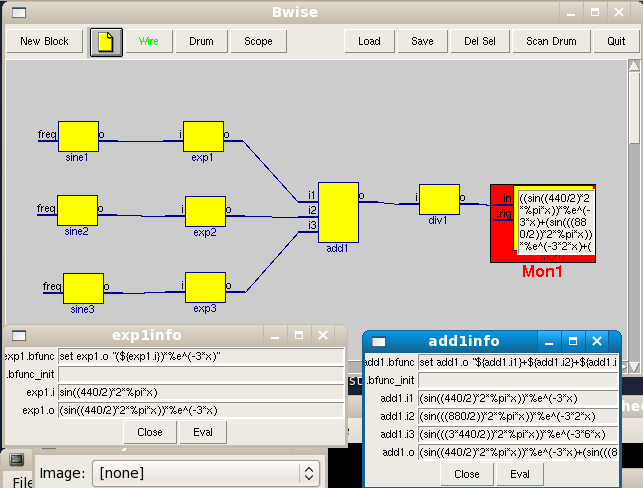Click the 'in' pin on Mon1
The image size is (643, 488).
507,198
